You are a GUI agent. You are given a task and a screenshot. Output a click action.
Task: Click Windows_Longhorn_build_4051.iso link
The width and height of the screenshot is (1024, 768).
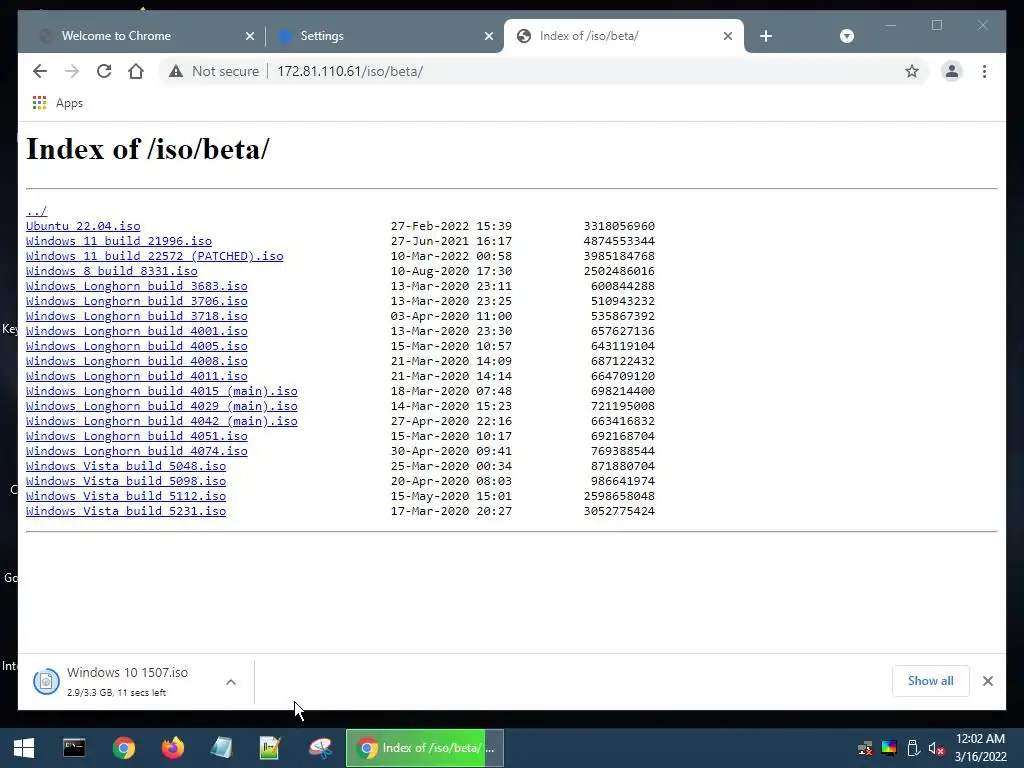point(136,436)
